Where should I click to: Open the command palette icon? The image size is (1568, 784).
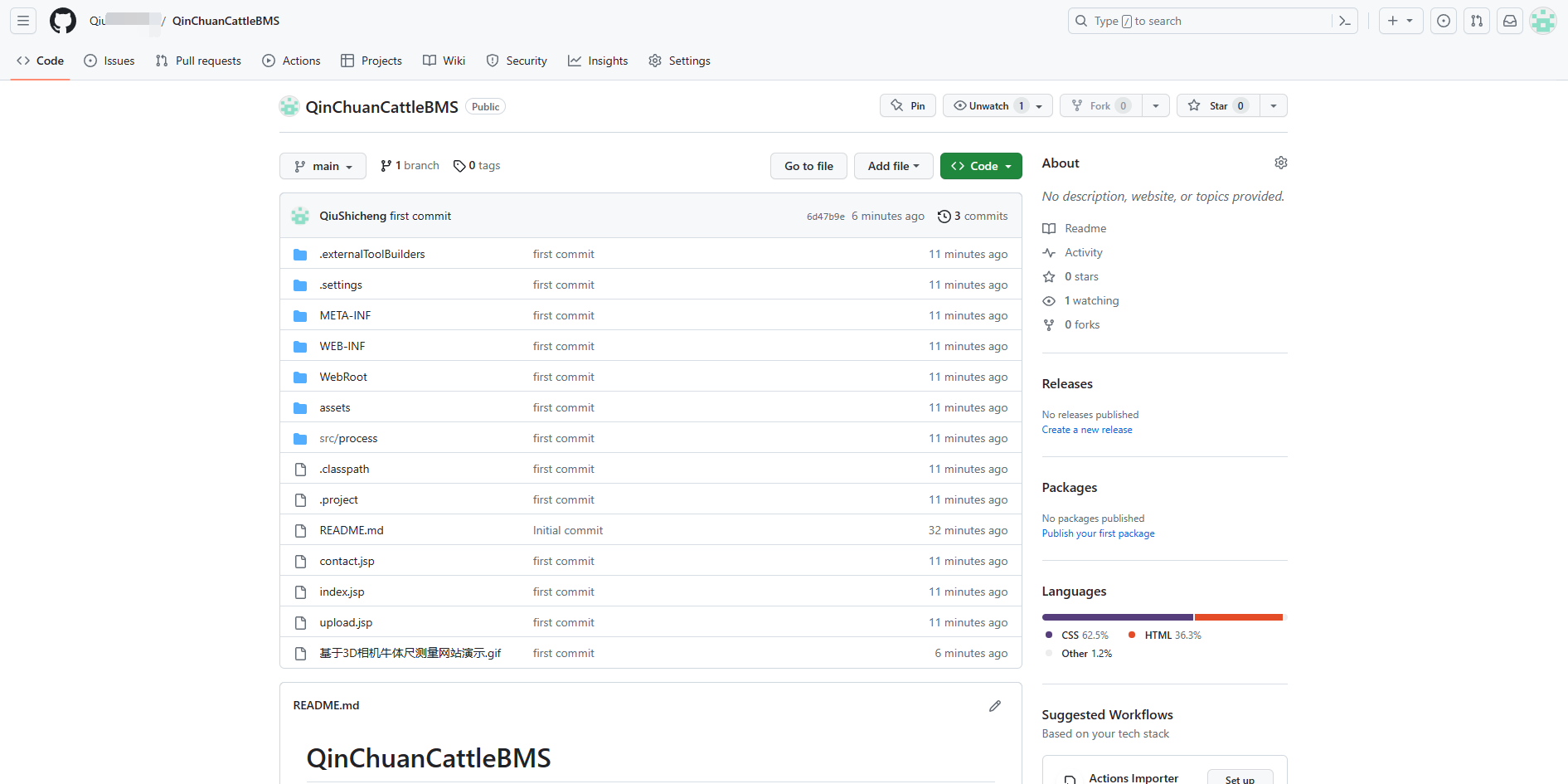[x=1345, y=21]
